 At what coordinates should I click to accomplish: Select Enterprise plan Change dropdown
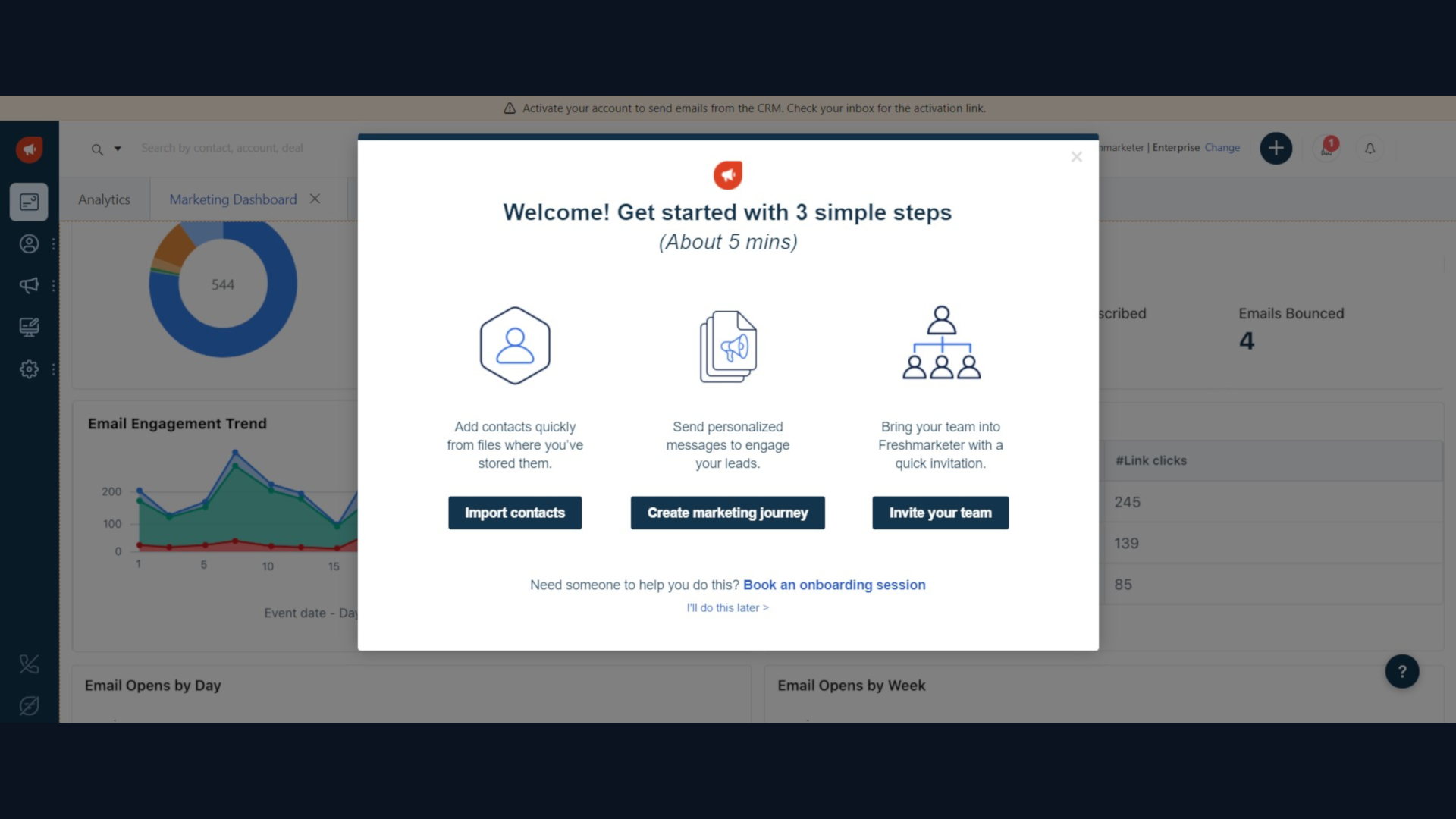(1222, 147)
